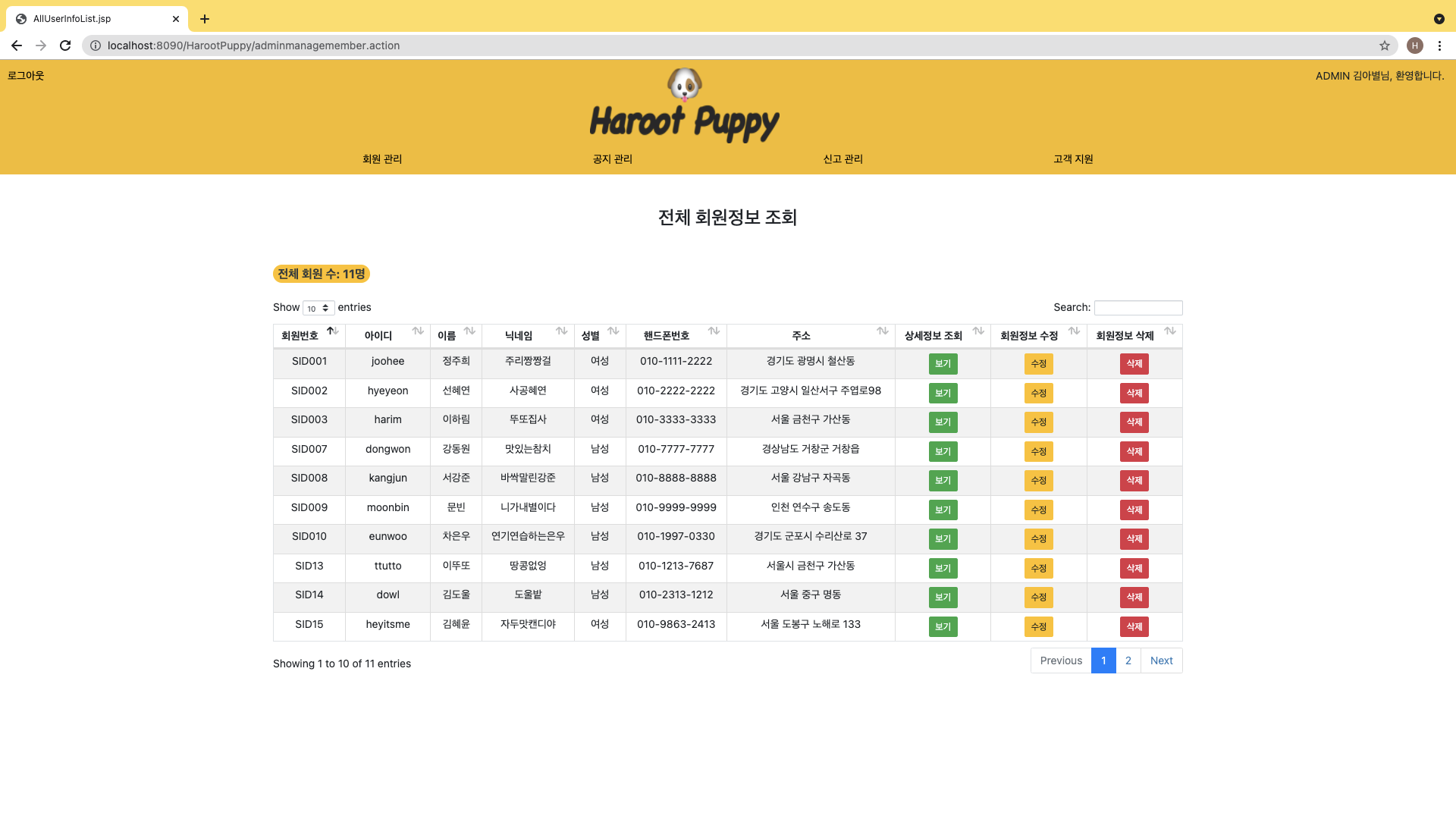The height and width of the screenshot is (819, 1456).
Task: Sort by 닉네임 column sort icon
Action: coord(561,331)
